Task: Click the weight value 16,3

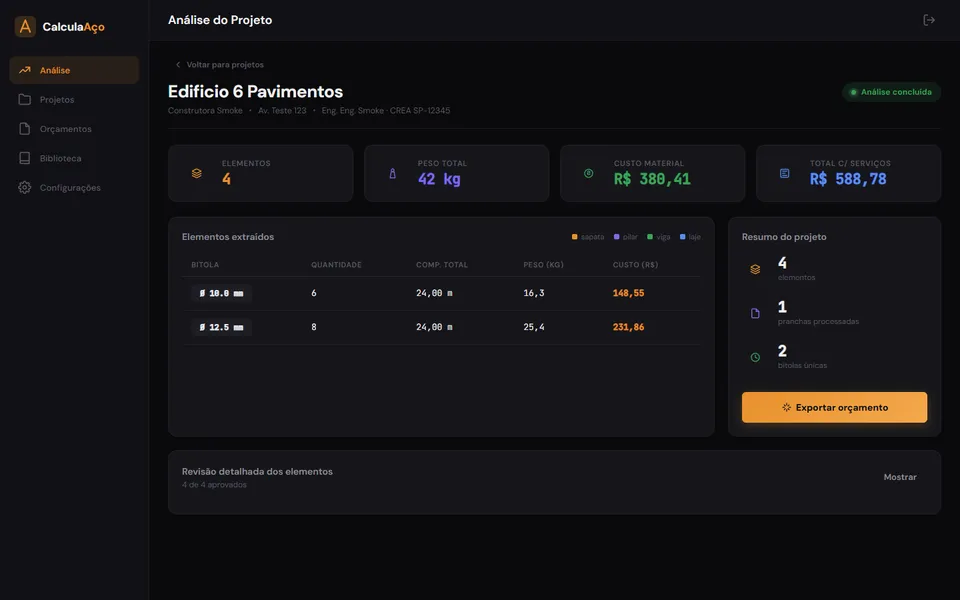Action: point(534,293)
